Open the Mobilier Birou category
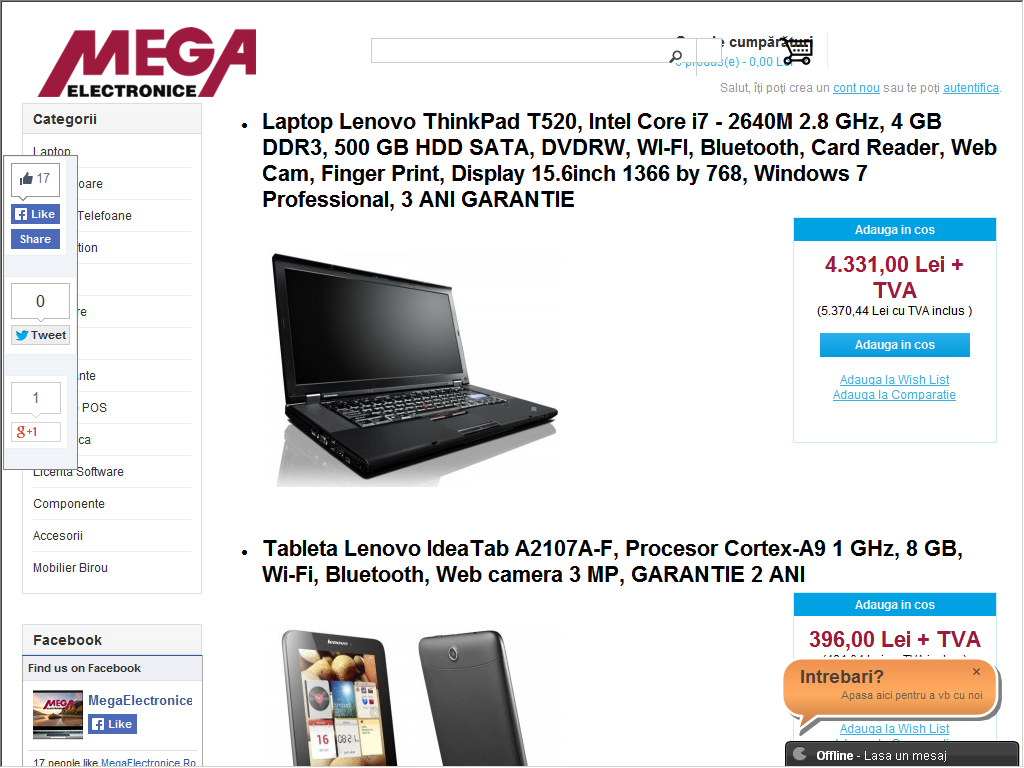1024x768 pixels. coord(71,568)
